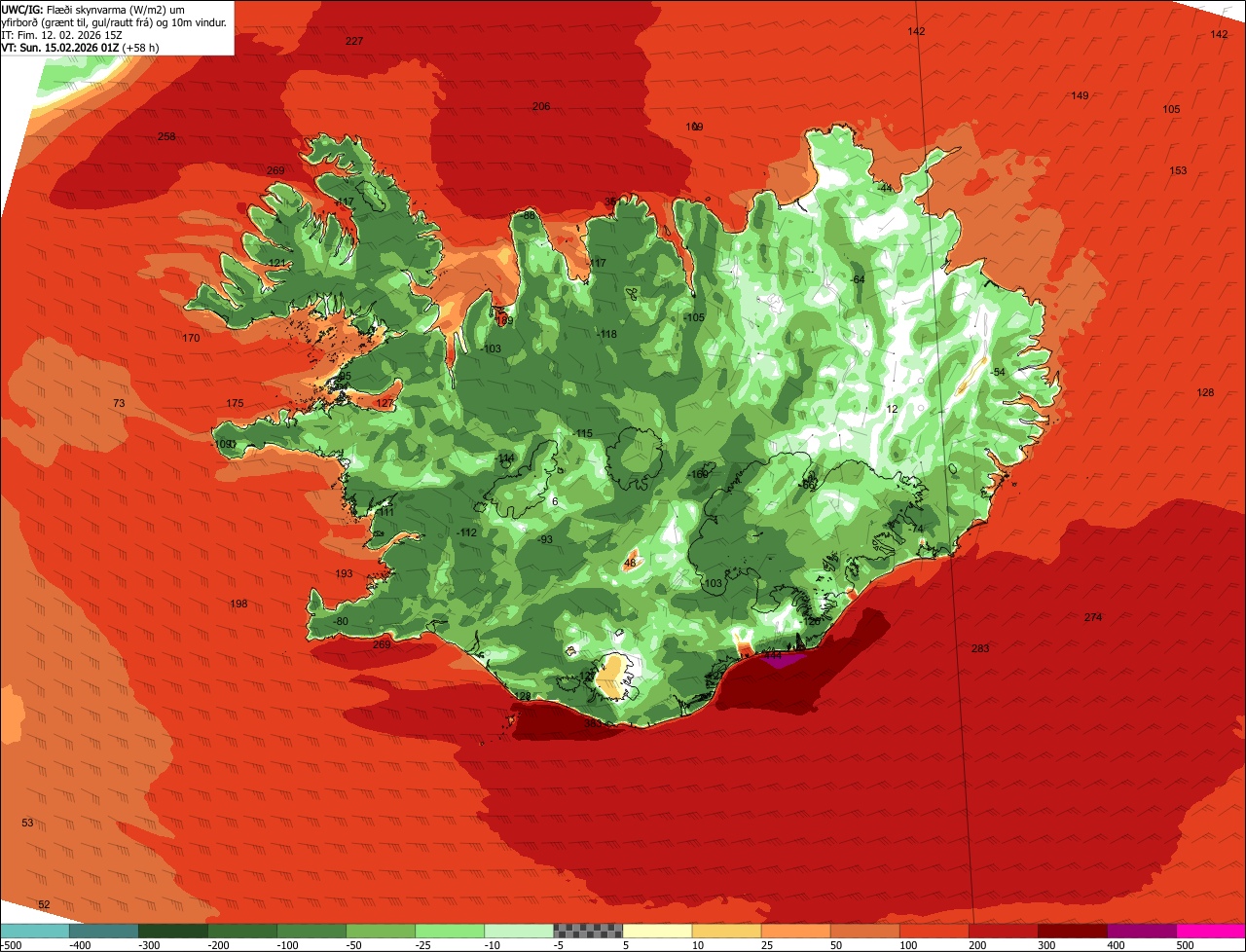Click the header line 'Flæði skynvarma (W/m2) um'
Screen dimensions: 1246x952
point(116,9)
